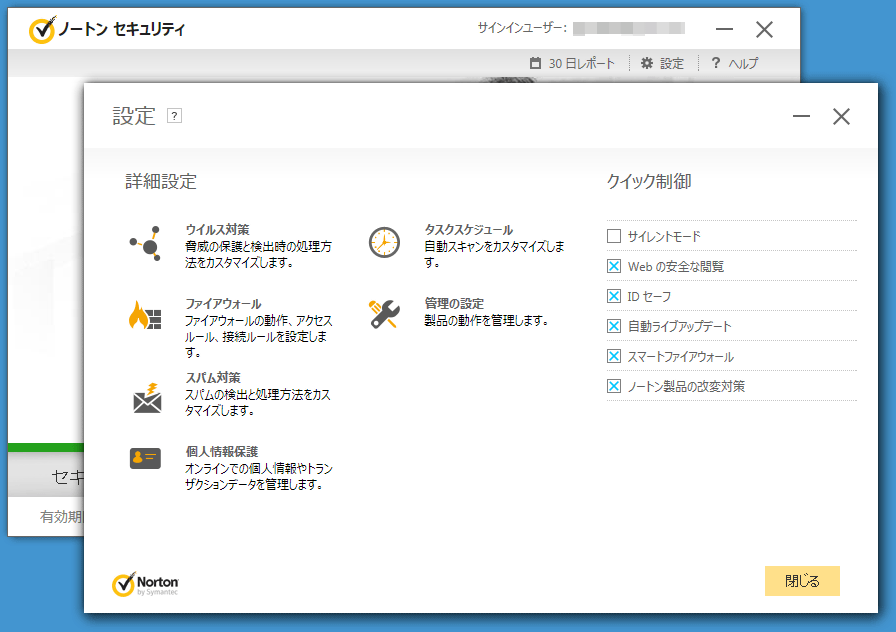Click the description starting with オンラインでの個人情報
The height and width of the screenshot is (632, 896).
point(258,477)
